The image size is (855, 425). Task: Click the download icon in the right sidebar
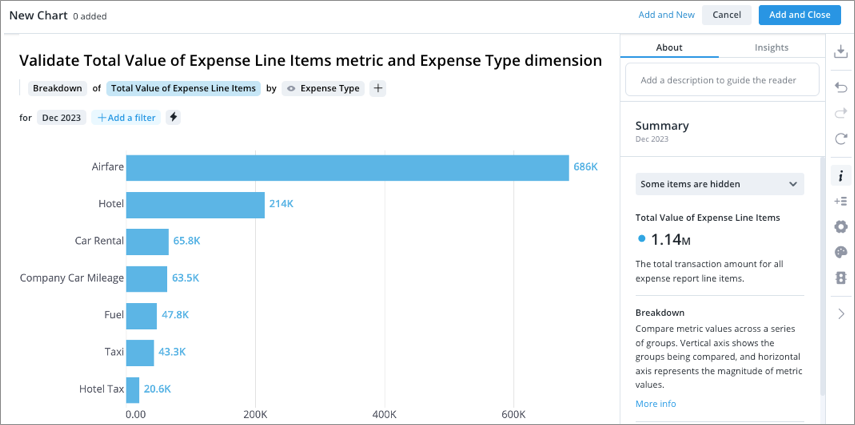[840, 52]
